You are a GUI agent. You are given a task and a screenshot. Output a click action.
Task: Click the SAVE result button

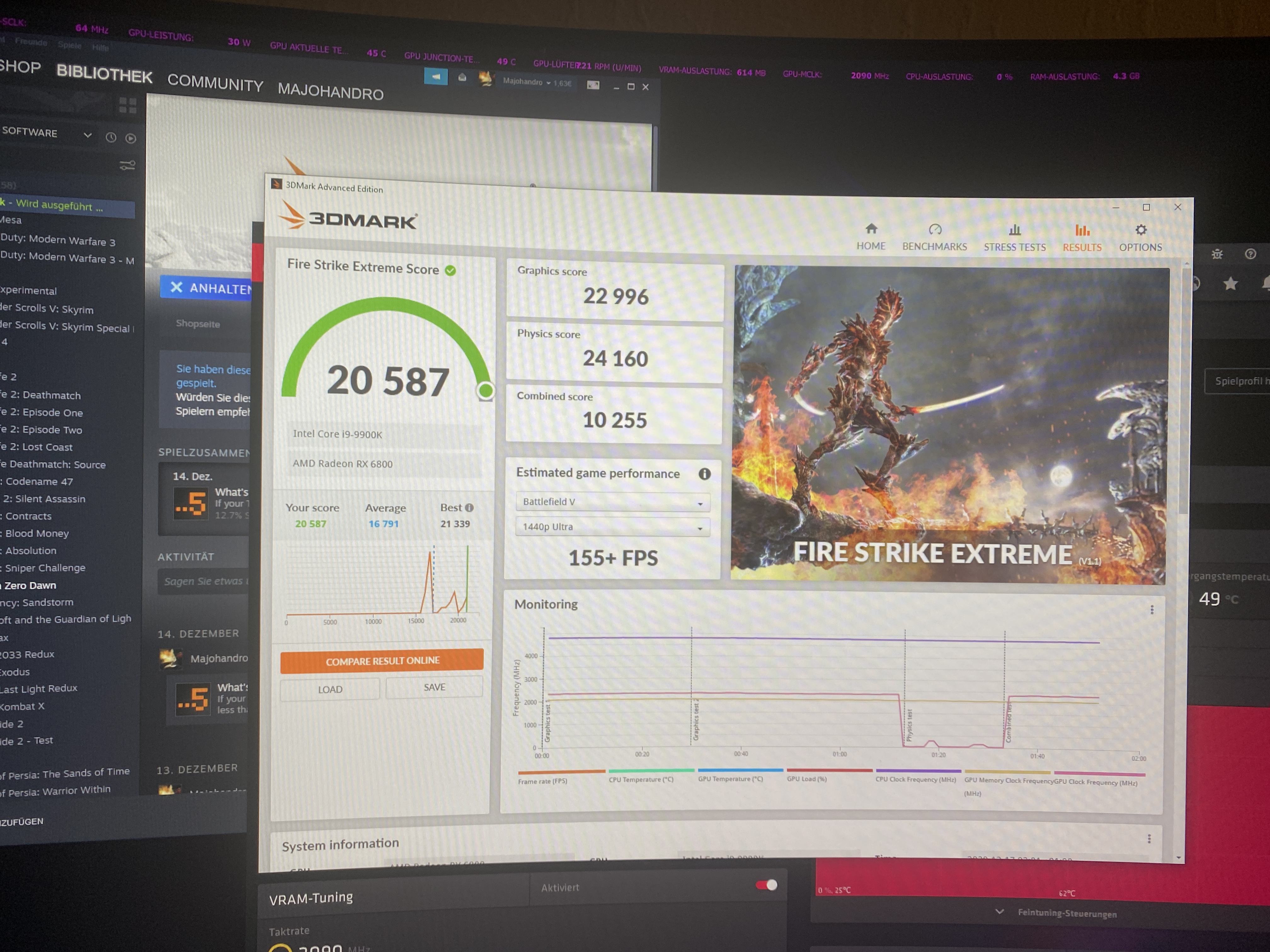(x=434, y=688)
